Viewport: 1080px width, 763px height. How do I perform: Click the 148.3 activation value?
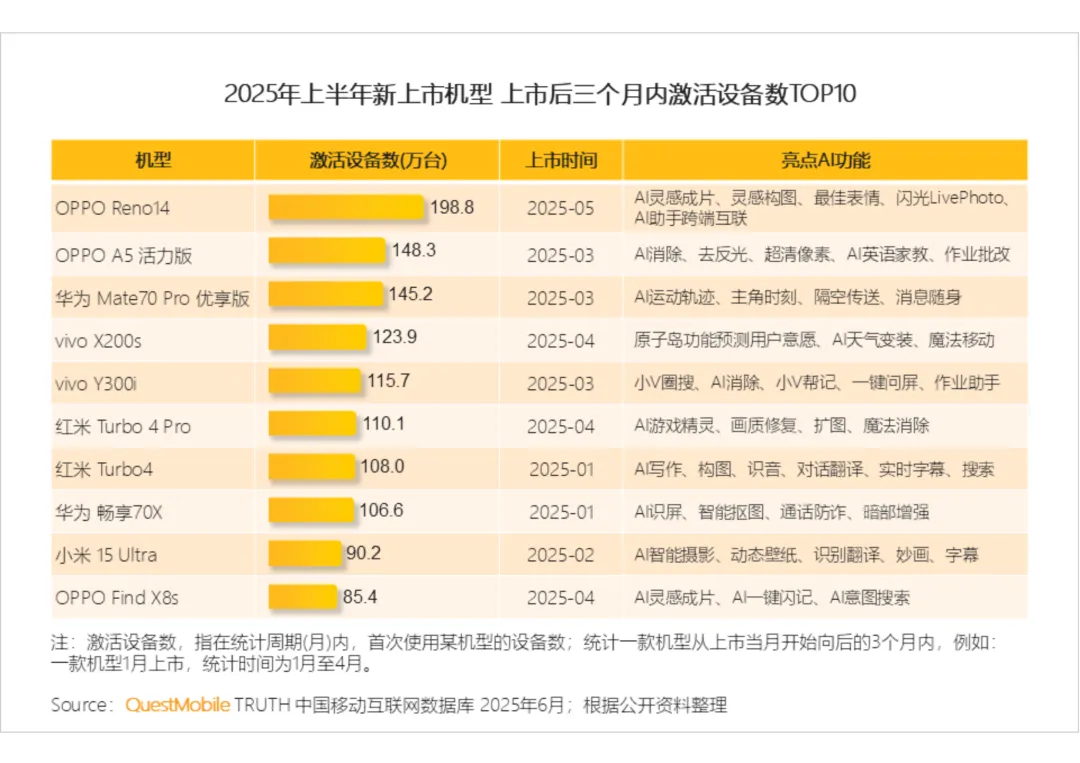coord(414,250)
